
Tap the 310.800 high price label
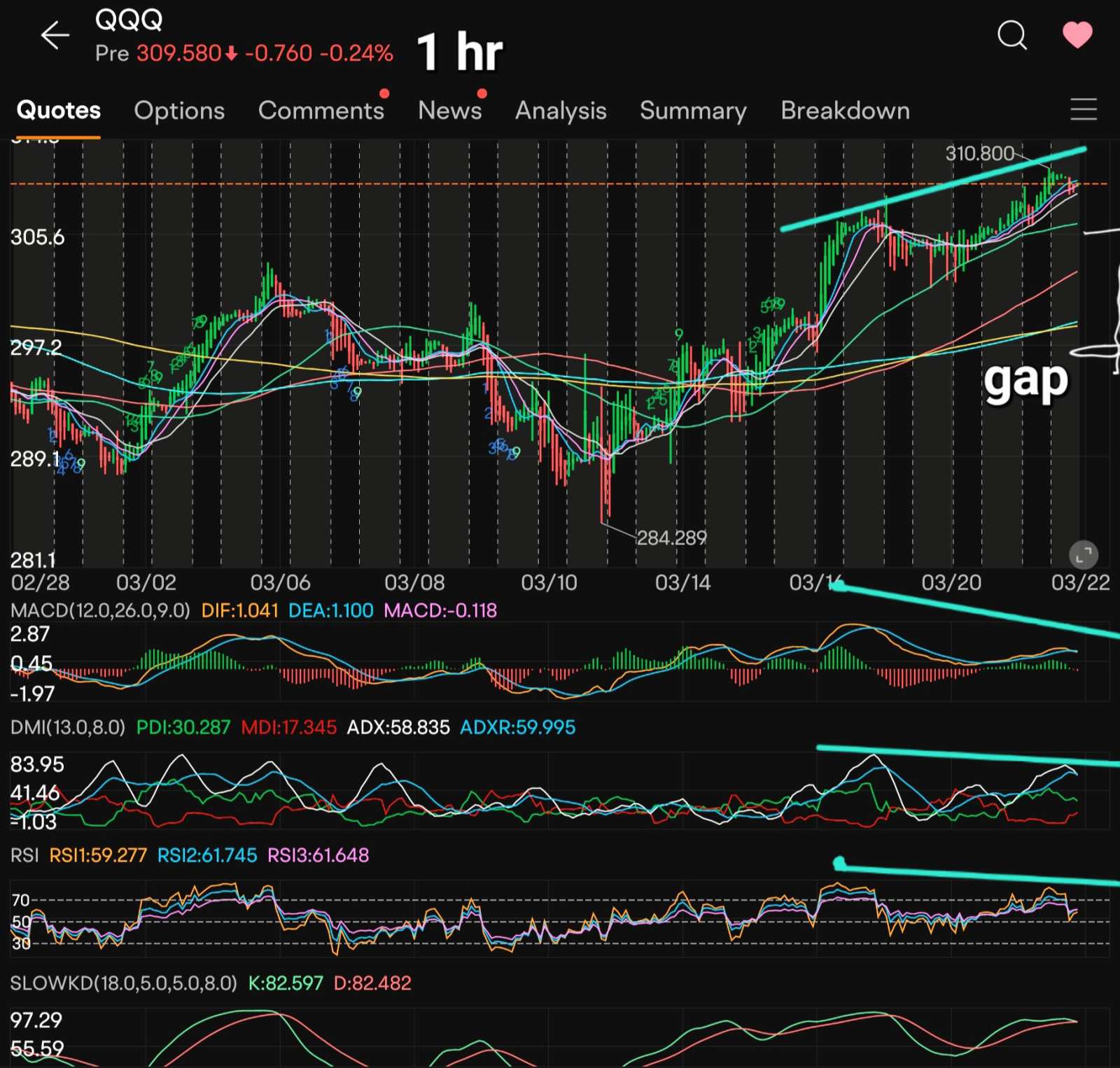click(x=980, y=153)
